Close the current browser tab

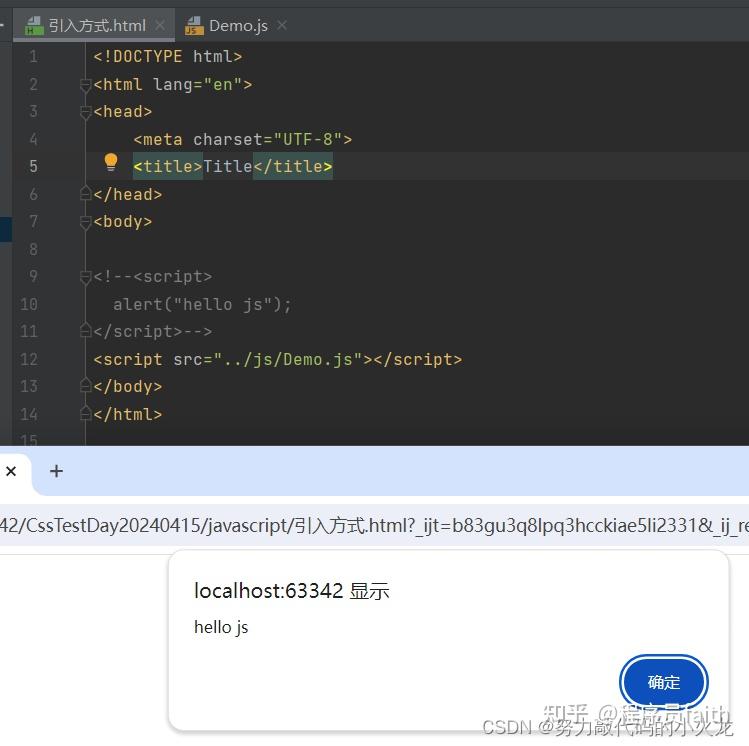pos(11,471)
